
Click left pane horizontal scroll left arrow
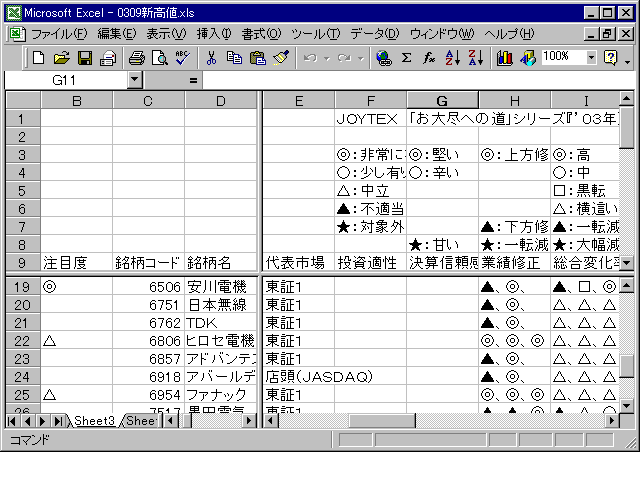click(x=171, y=420)
